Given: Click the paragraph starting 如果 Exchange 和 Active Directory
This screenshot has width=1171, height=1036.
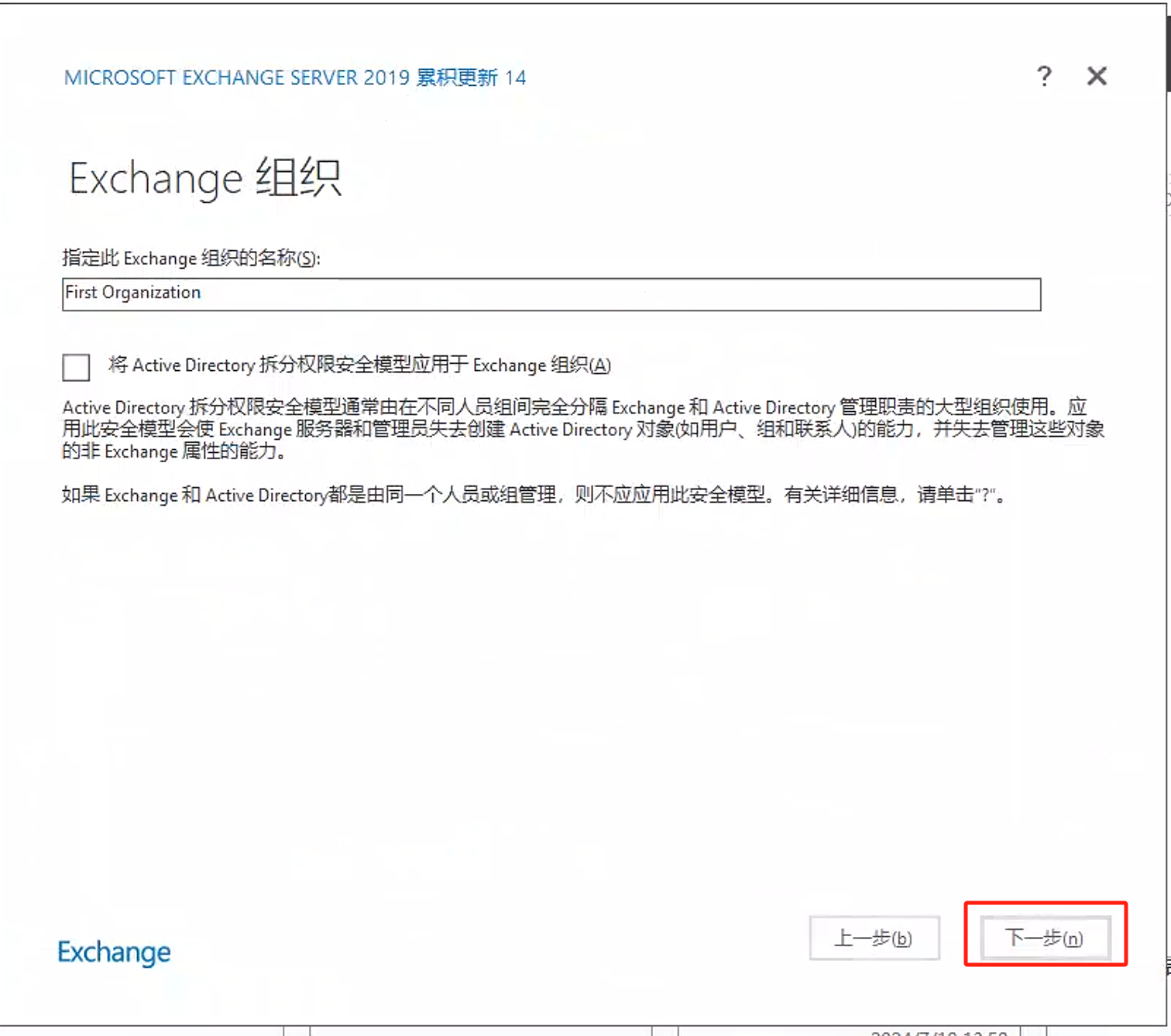Looking at the screenshot, I should [x=535, y=495].
